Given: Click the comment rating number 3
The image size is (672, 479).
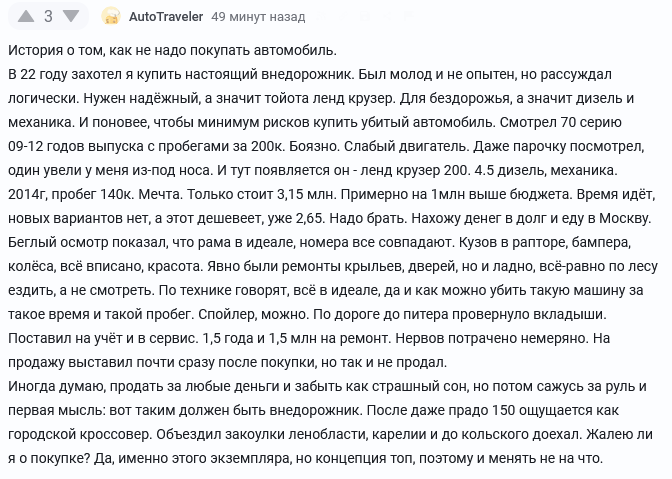Looking at the screenshot, I should (47, 16).
